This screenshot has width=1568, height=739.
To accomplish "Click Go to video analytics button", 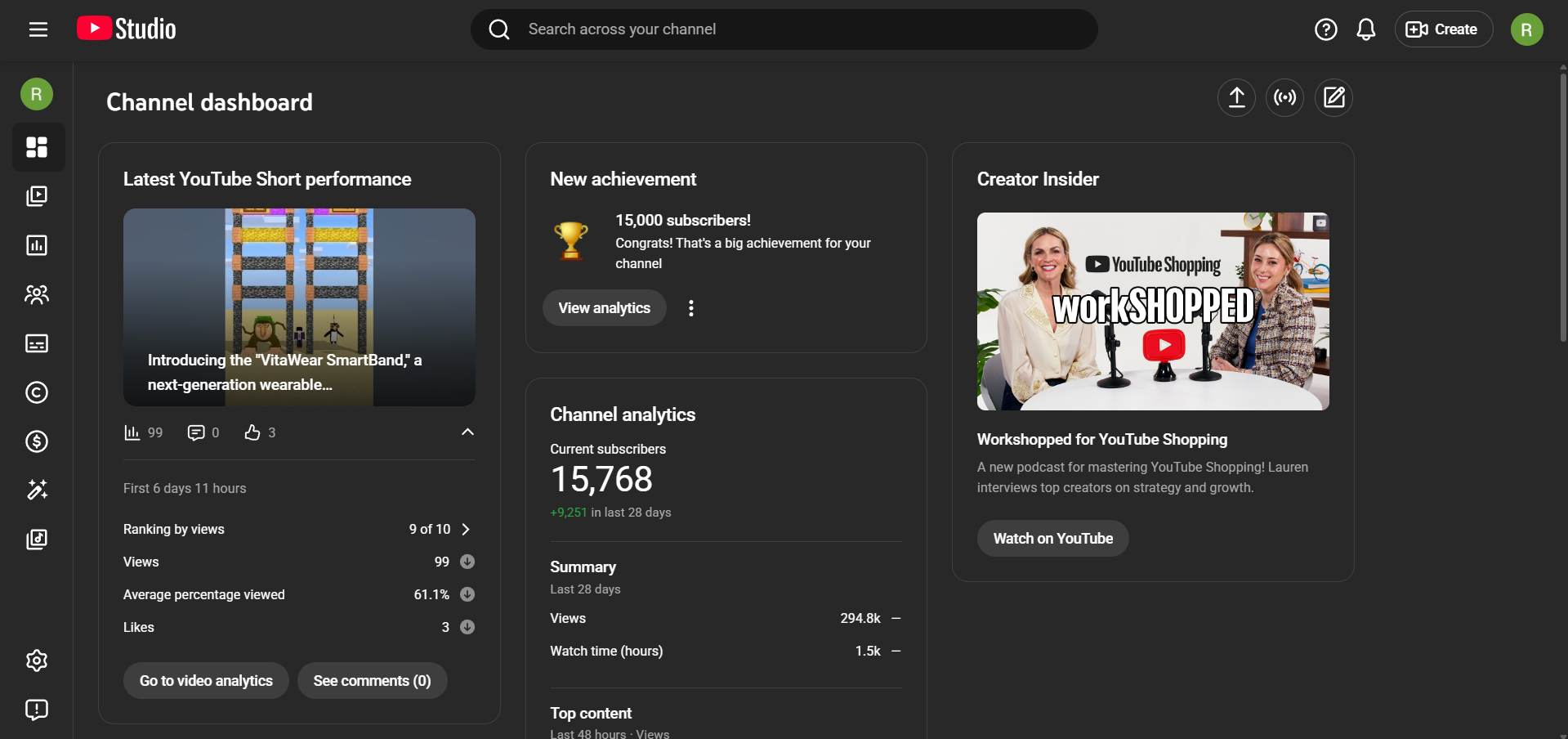I will pos(206,681).
